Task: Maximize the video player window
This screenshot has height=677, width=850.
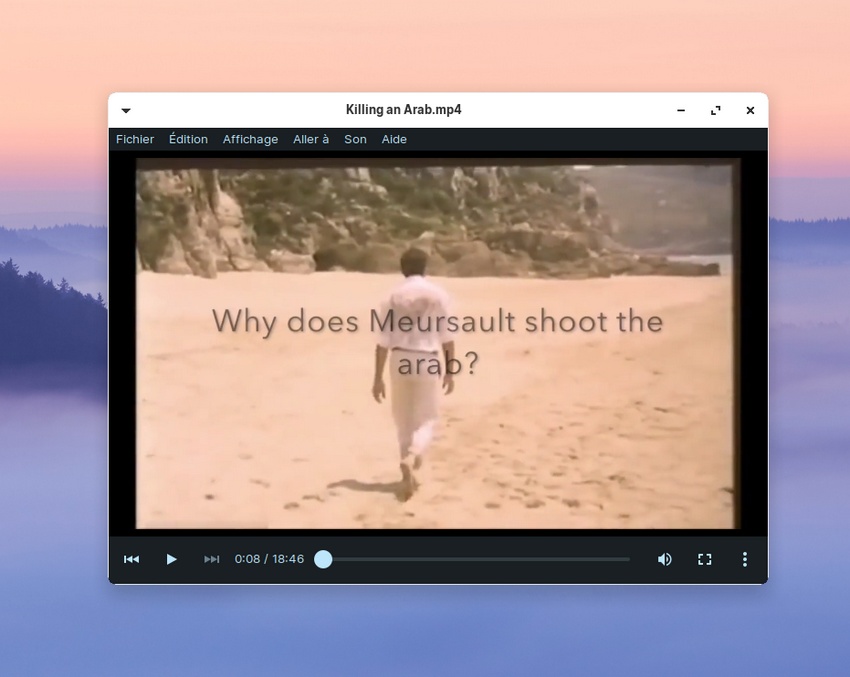Action: tap(715, 110)
